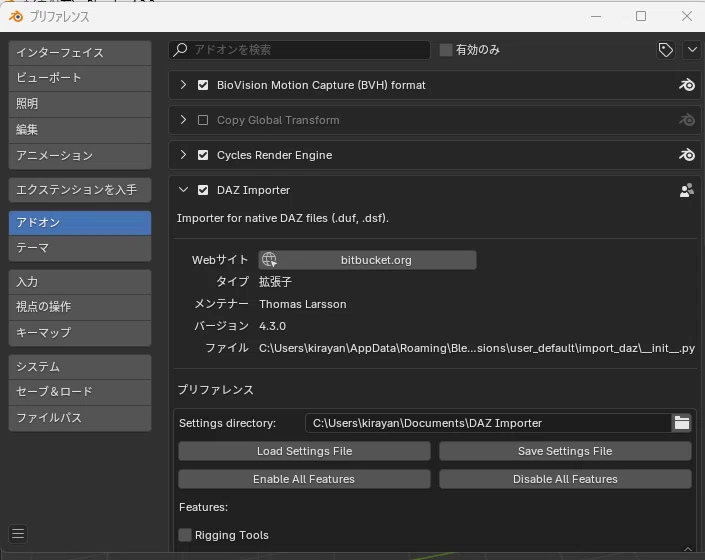Click Blender icon on Cycles Render Engine row
This screenshot has height=560, width=705.
(687, 155)
